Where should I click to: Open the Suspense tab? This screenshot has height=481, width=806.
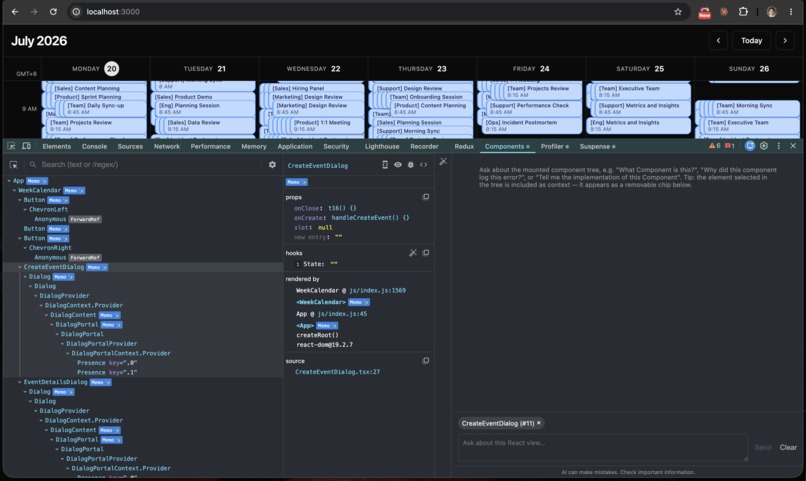click(x=597, y=146)
